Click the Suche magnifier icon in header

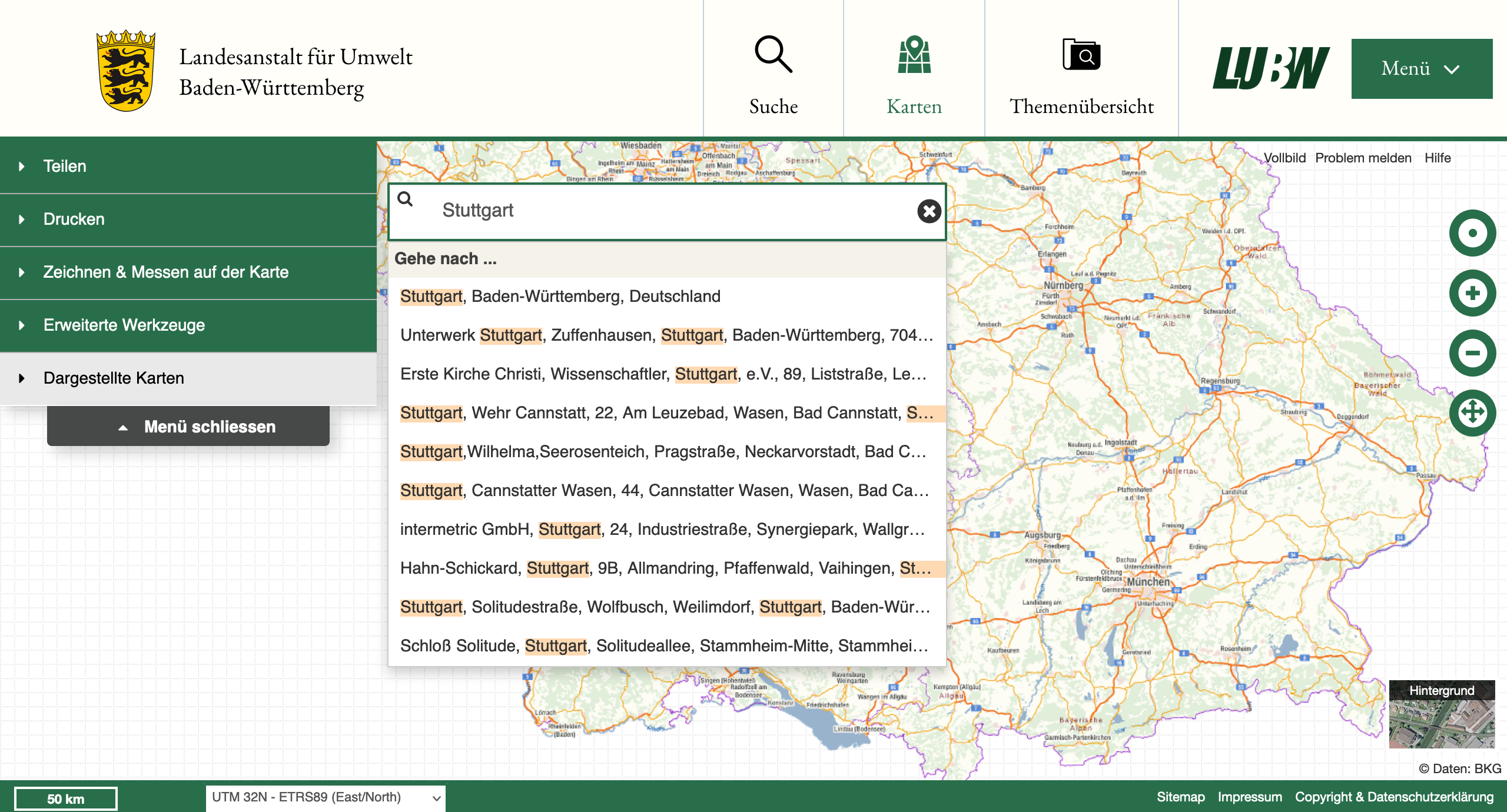(773, 55)
